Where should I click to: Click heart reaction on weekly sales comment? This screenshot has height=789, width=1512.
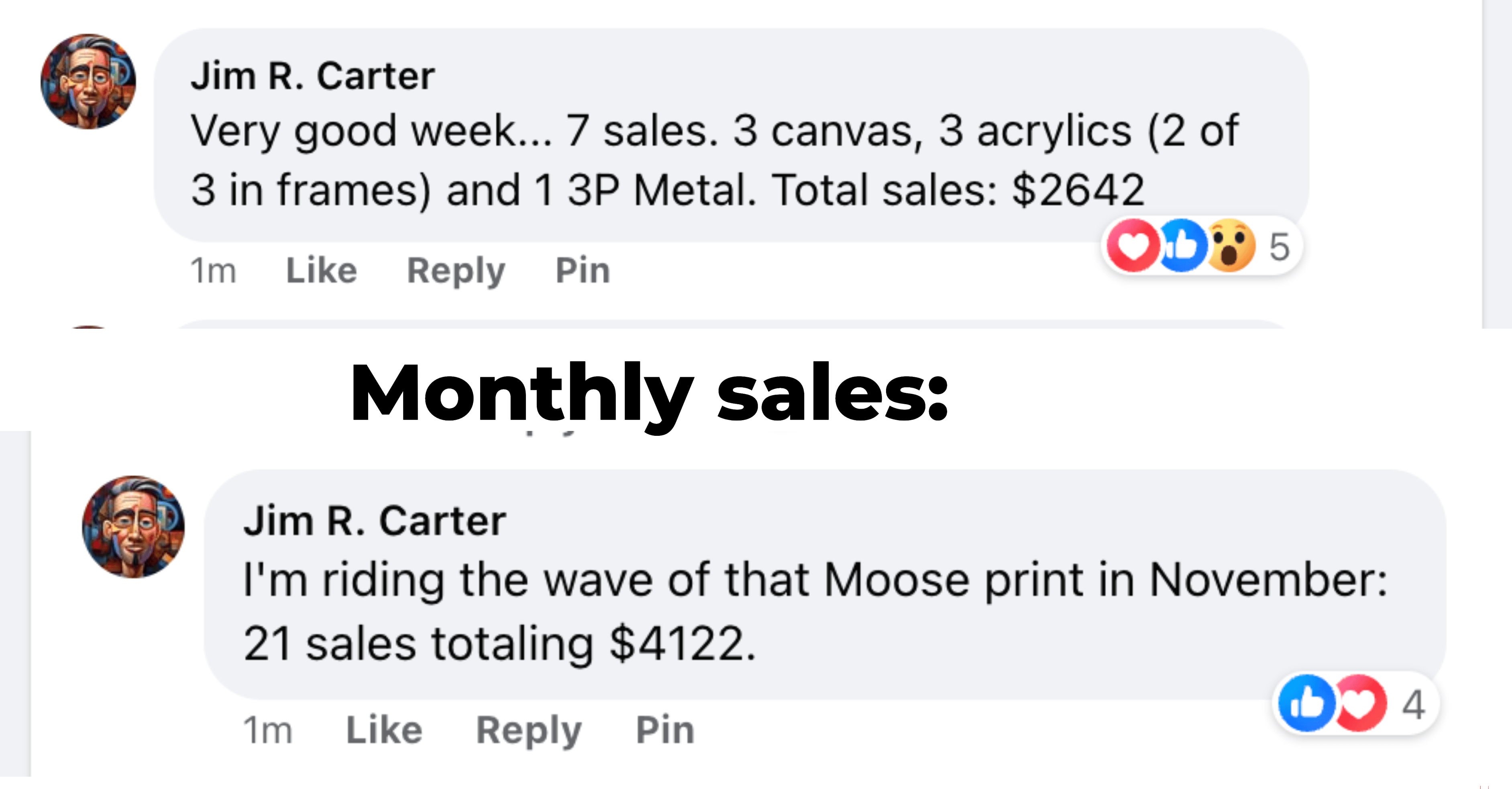tap(1133, 245)
